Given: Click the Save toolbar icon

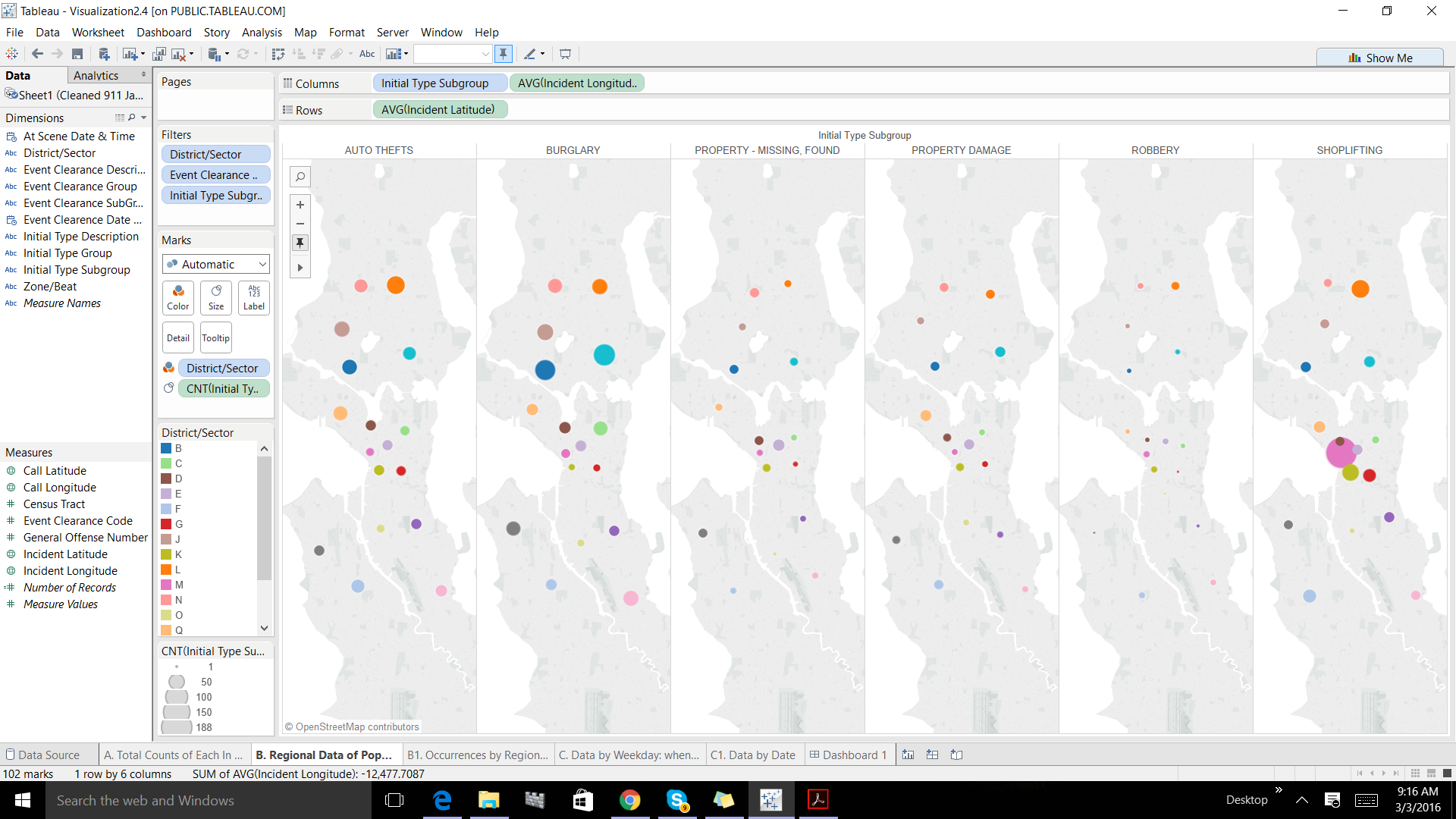Looking at the screenshot, I should tap(77, 54).
